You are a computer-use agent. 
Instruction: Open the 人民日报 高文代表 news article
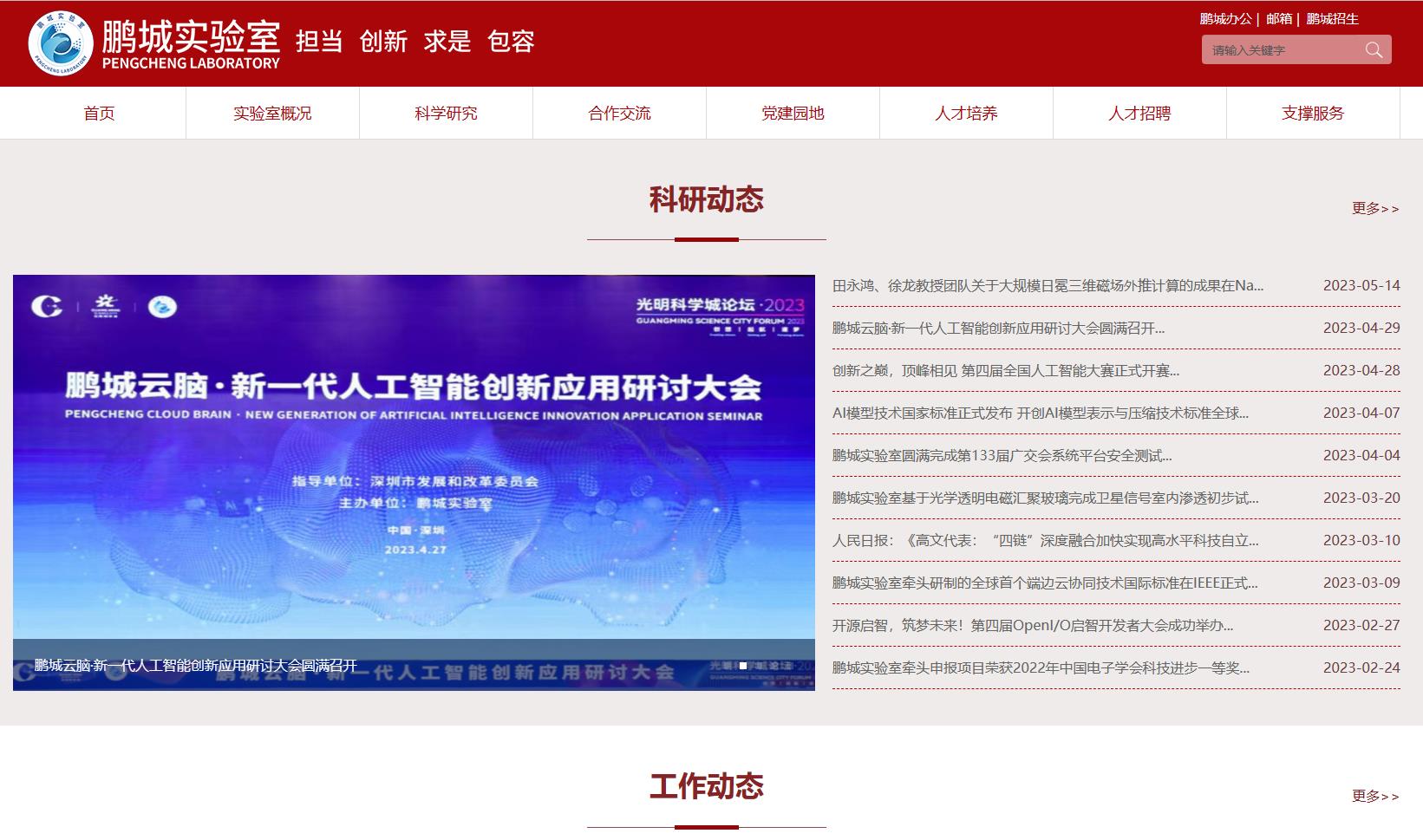[x=1045, y=541]
